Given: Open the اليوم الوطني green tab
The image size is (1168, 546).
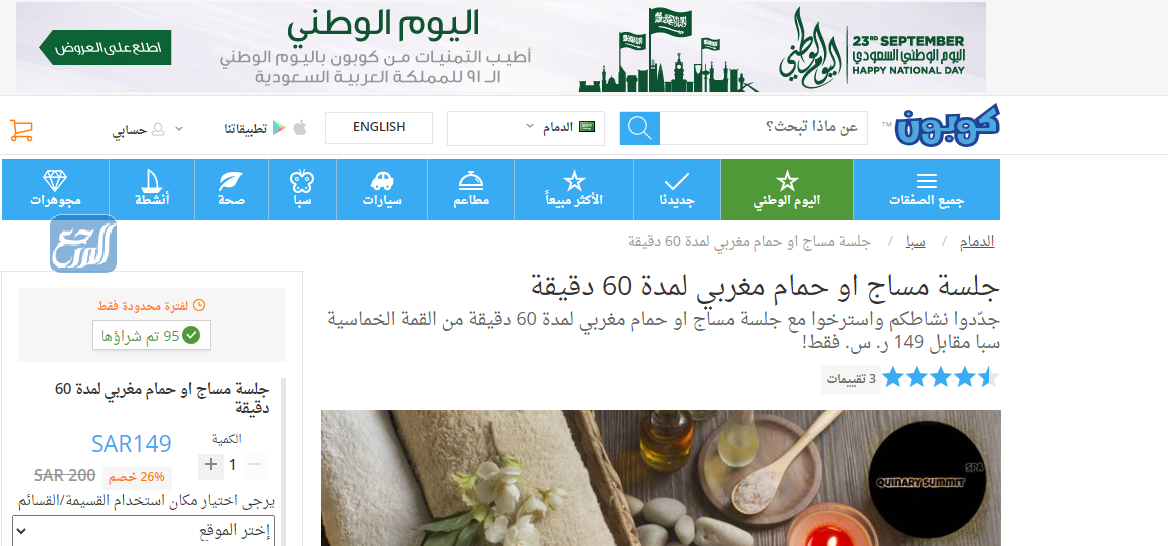Looking at the screenshot, I should pos(787,189).
